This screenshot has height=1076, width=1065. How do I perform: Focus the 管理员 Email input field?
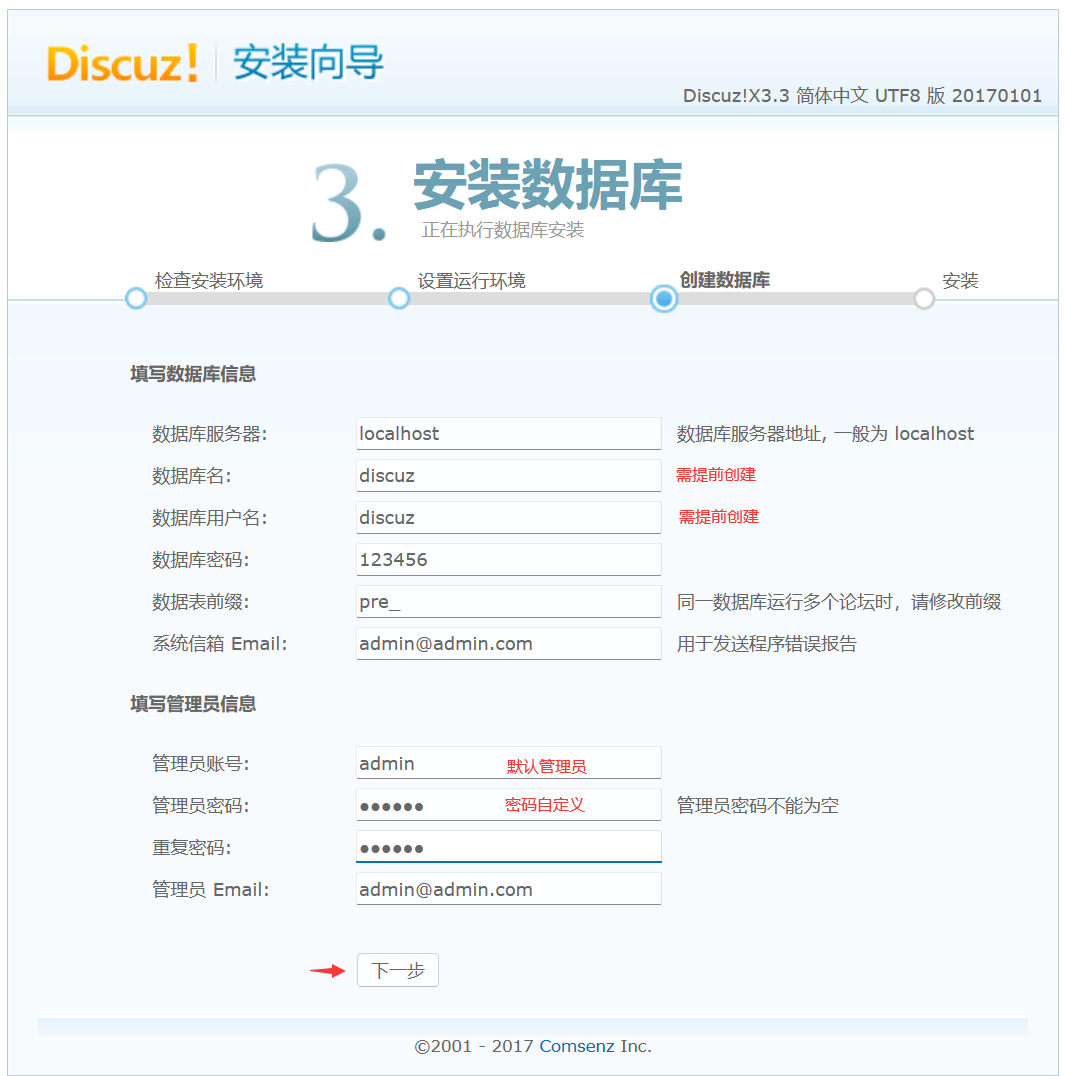pyautogui.click(x=508, y=889)
